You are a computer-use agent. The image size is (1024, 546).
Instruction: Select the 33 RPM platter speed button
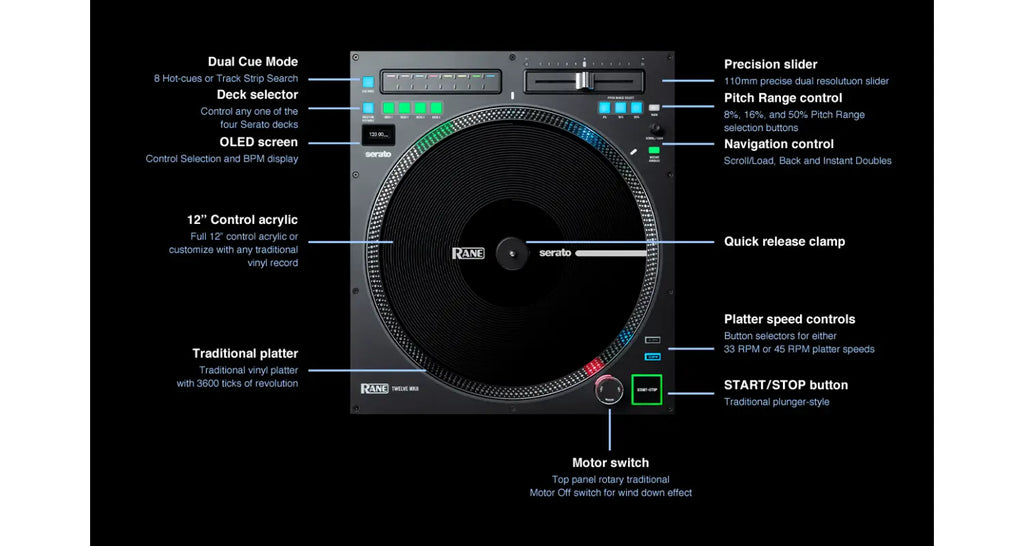[x=652, y=340]
